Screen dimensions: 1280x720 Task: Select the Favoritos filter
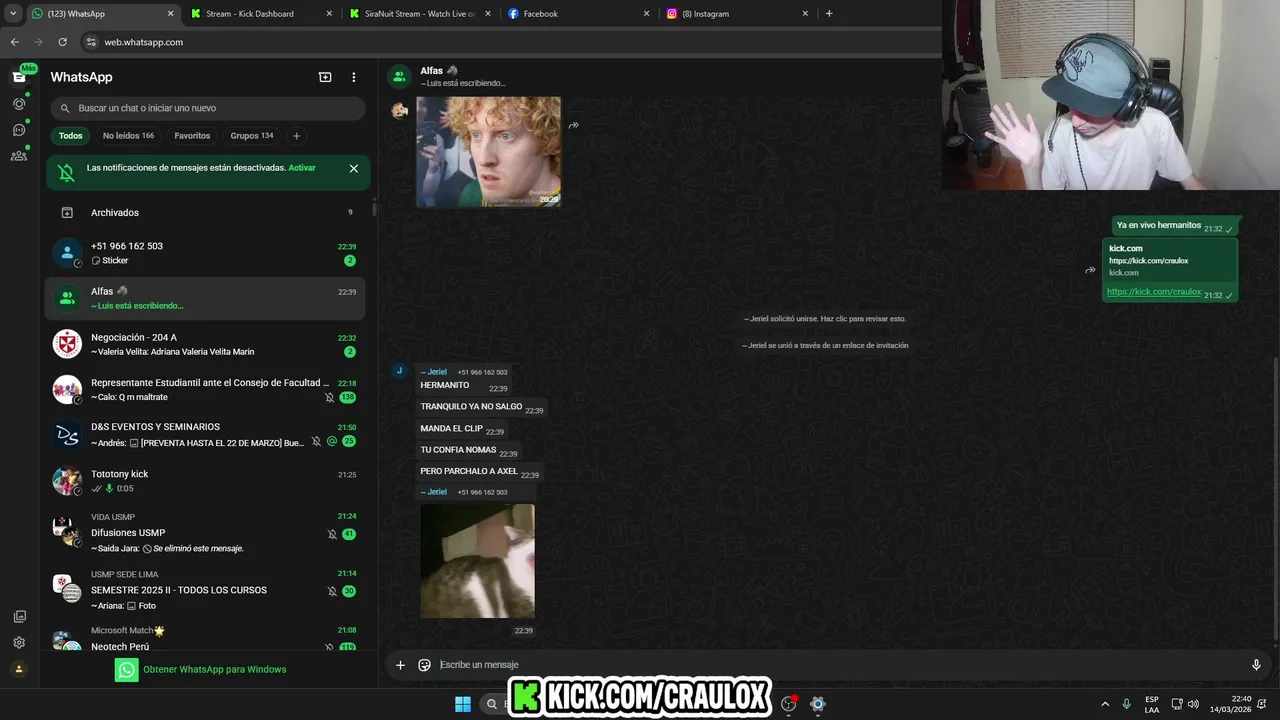192,136
